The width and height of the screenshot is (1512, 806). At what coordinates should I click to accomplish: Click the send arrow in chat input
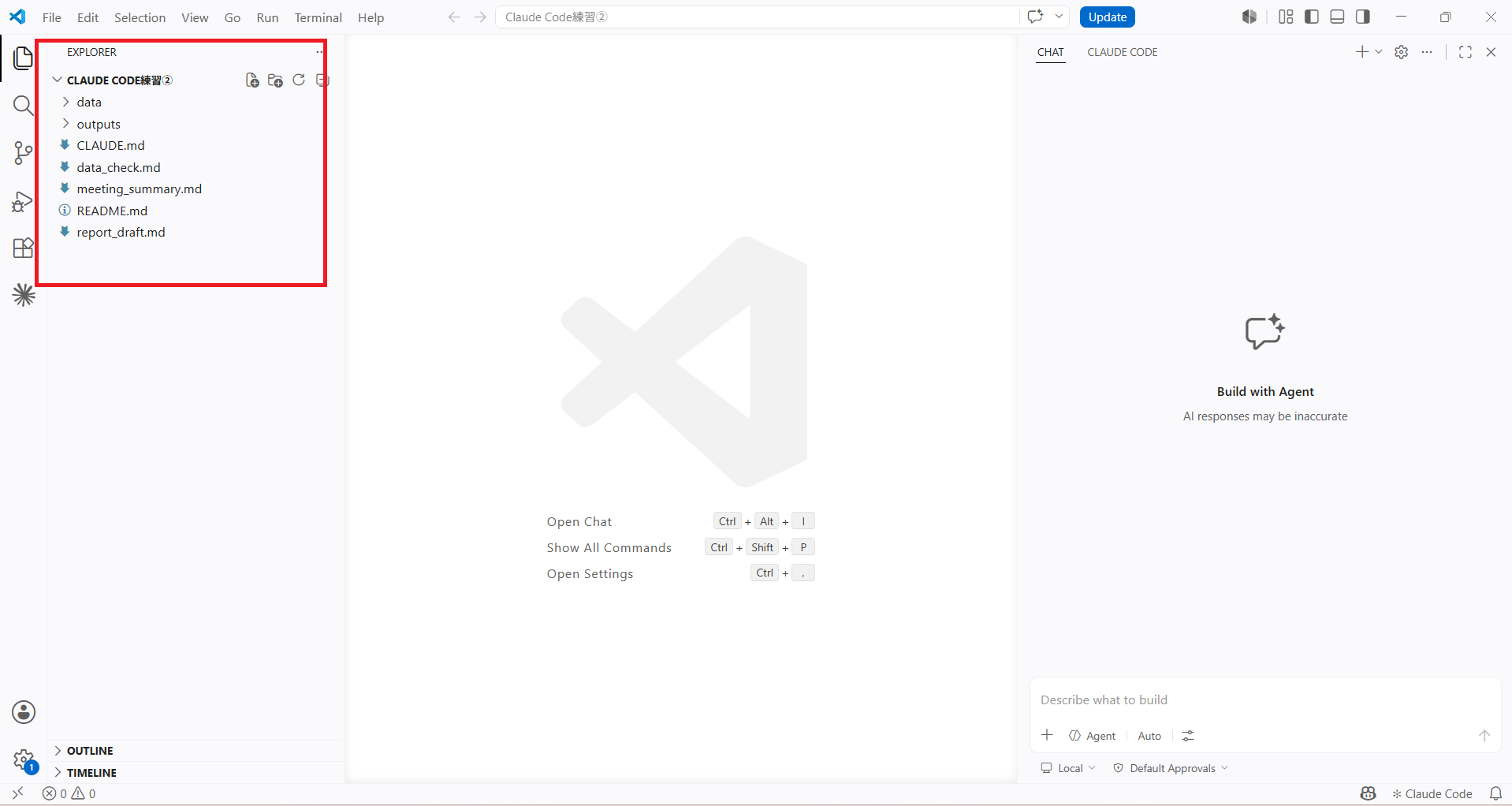point(1484,735)
